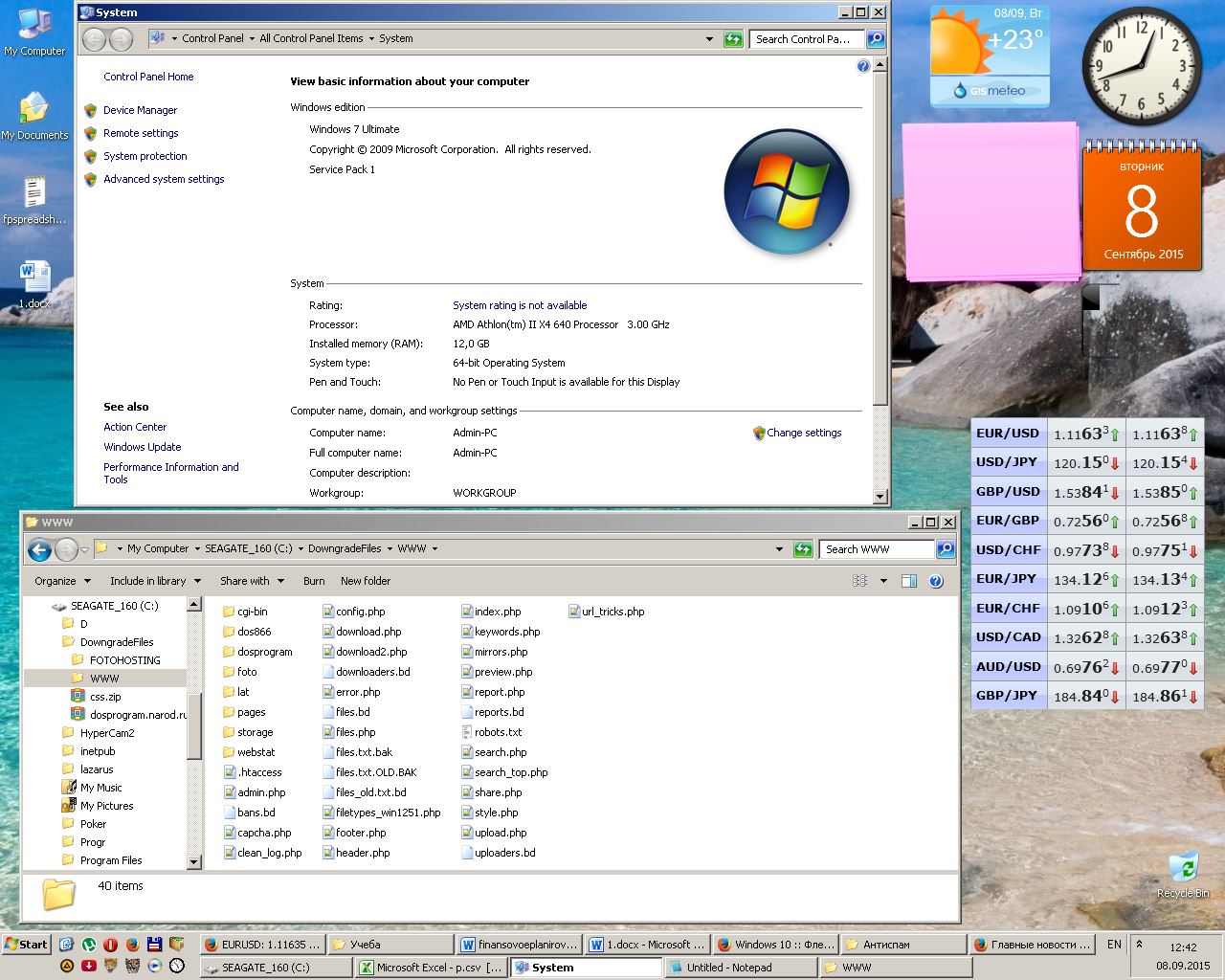
Task: Click the refresh icon in WWW address bar
Action: coord(803,549)
